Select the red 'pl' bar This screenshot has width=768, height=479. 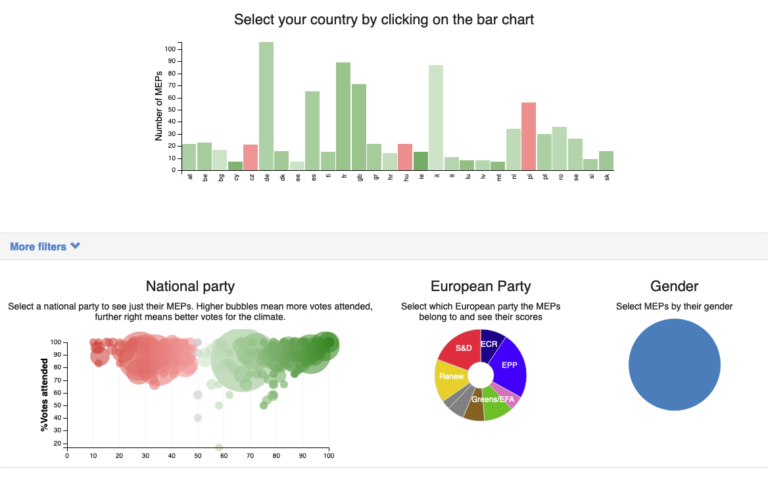coord(528,136)
